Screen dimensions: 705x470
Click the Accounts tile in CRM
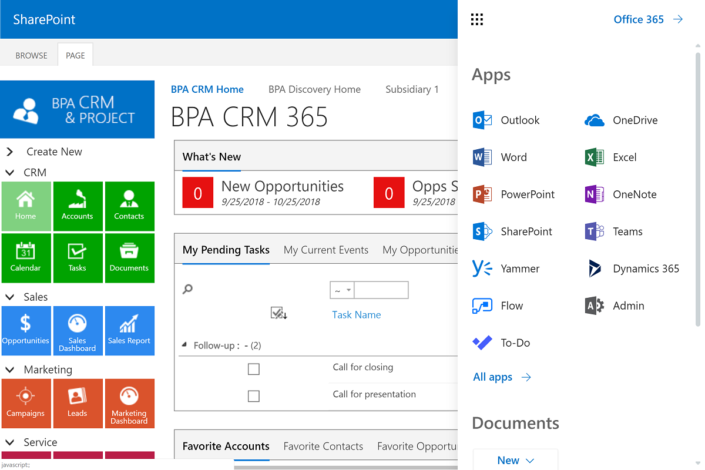(x=77, y=206)
